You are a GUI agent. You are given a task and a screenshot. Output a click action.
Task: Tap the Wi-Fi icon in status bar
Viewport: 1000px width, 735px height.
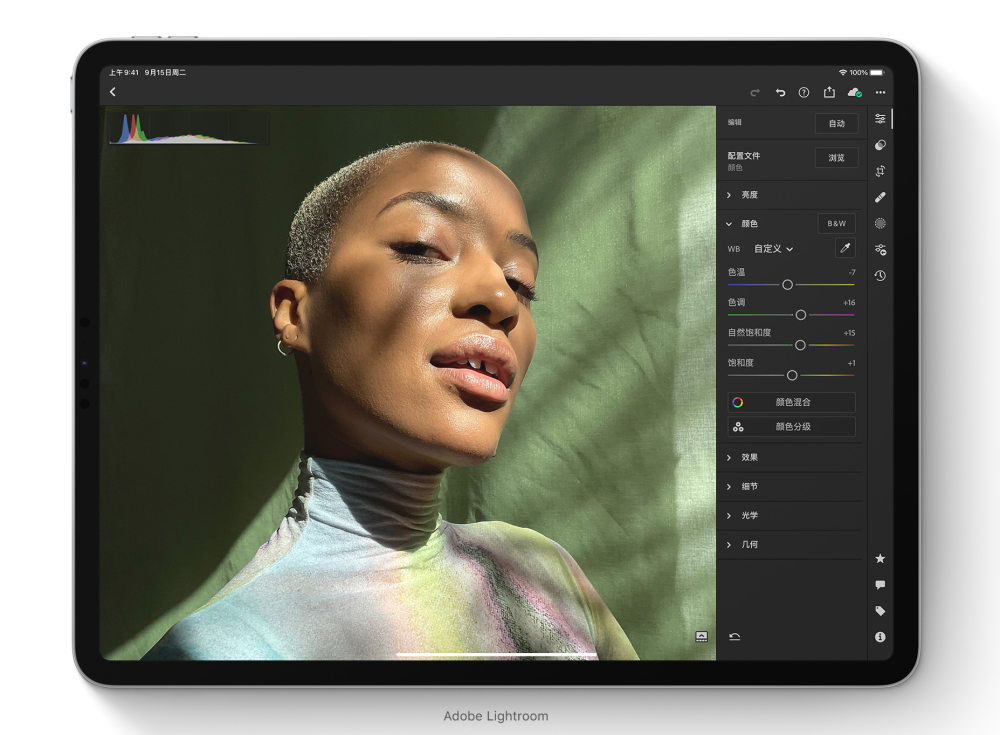click(842, 73)
